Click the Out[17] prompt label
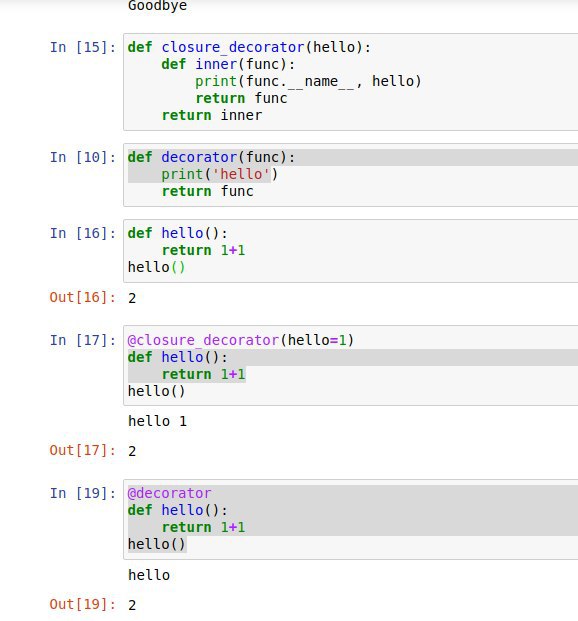 [83, 450]
